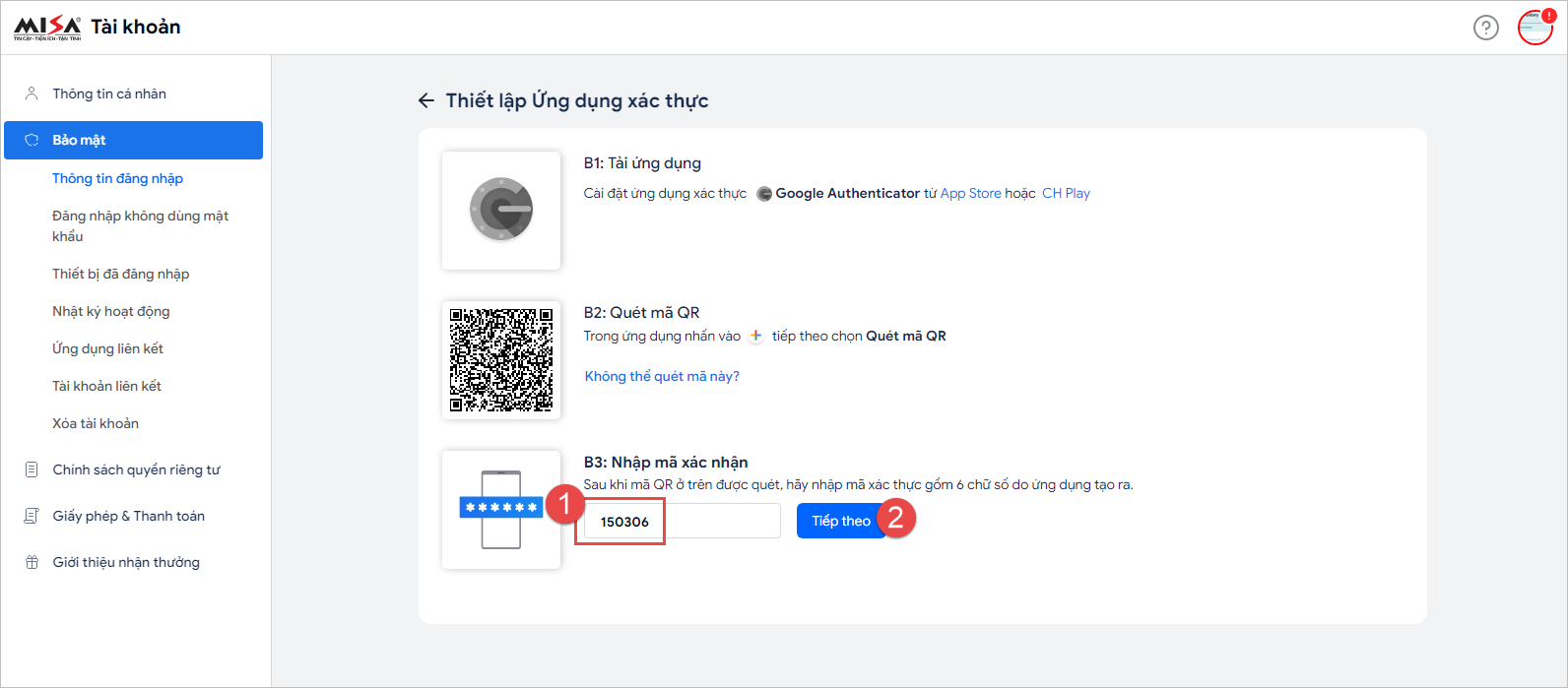Click the receipt icon for Giấy phép & Thanh toán

click(x=32, y=516)
